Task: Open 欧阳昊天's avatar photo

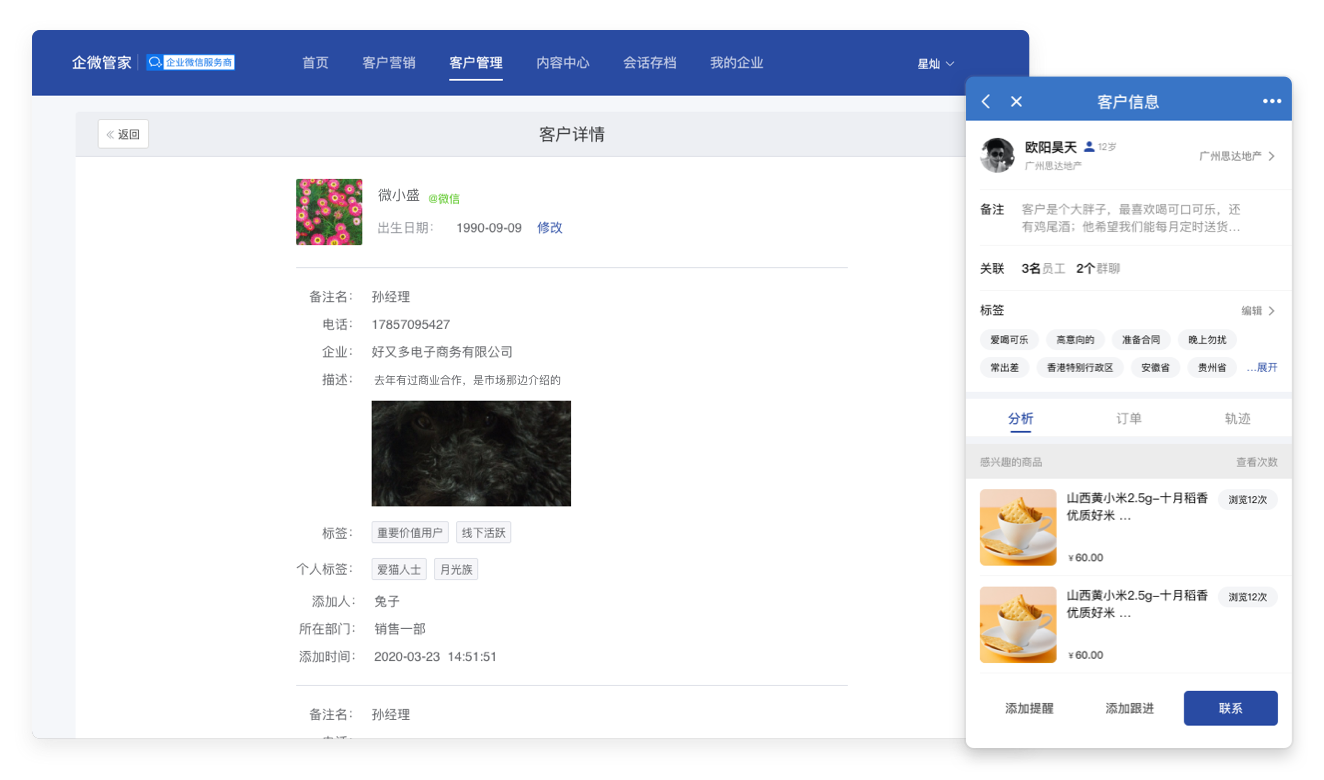Action: [x=997, y=155]
